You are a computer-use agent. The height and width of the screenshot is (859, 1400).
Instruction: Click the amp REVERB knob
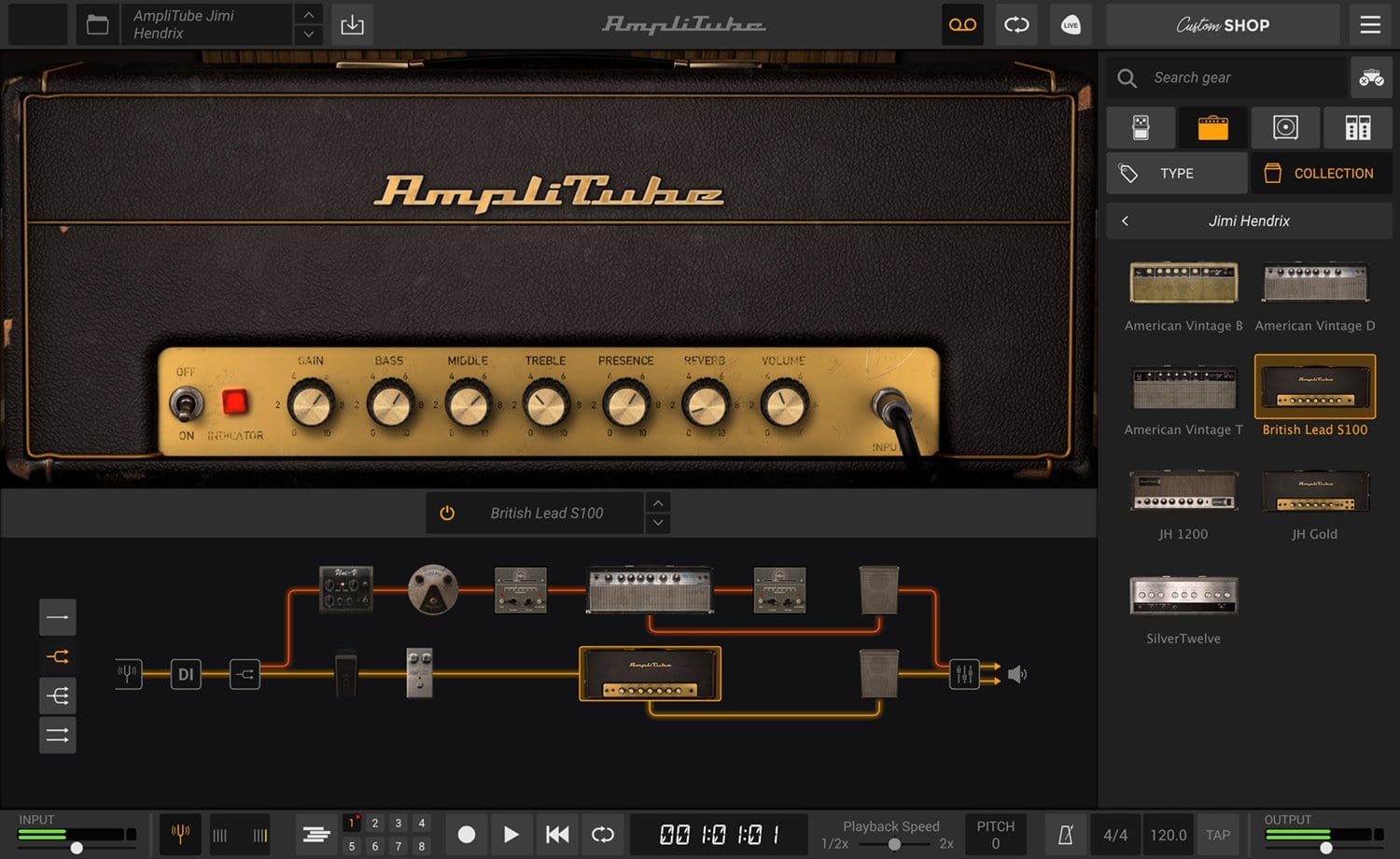pyautogui.click(x=705, y=403)
